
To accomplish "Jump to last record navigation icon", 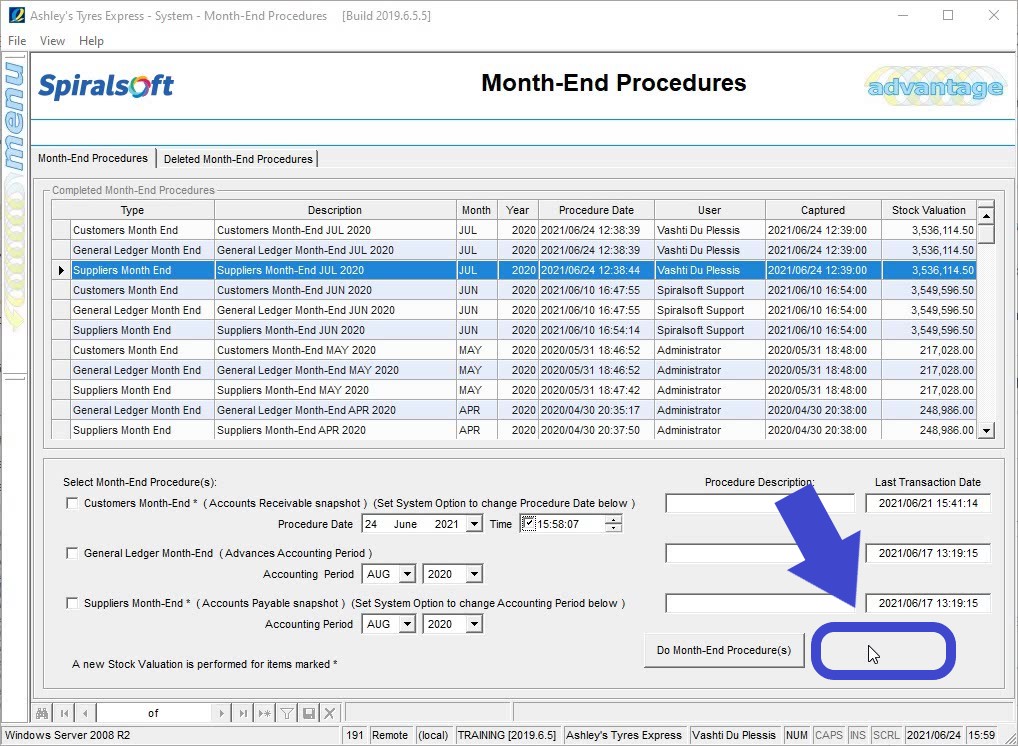I will click(x=243, y=714).
